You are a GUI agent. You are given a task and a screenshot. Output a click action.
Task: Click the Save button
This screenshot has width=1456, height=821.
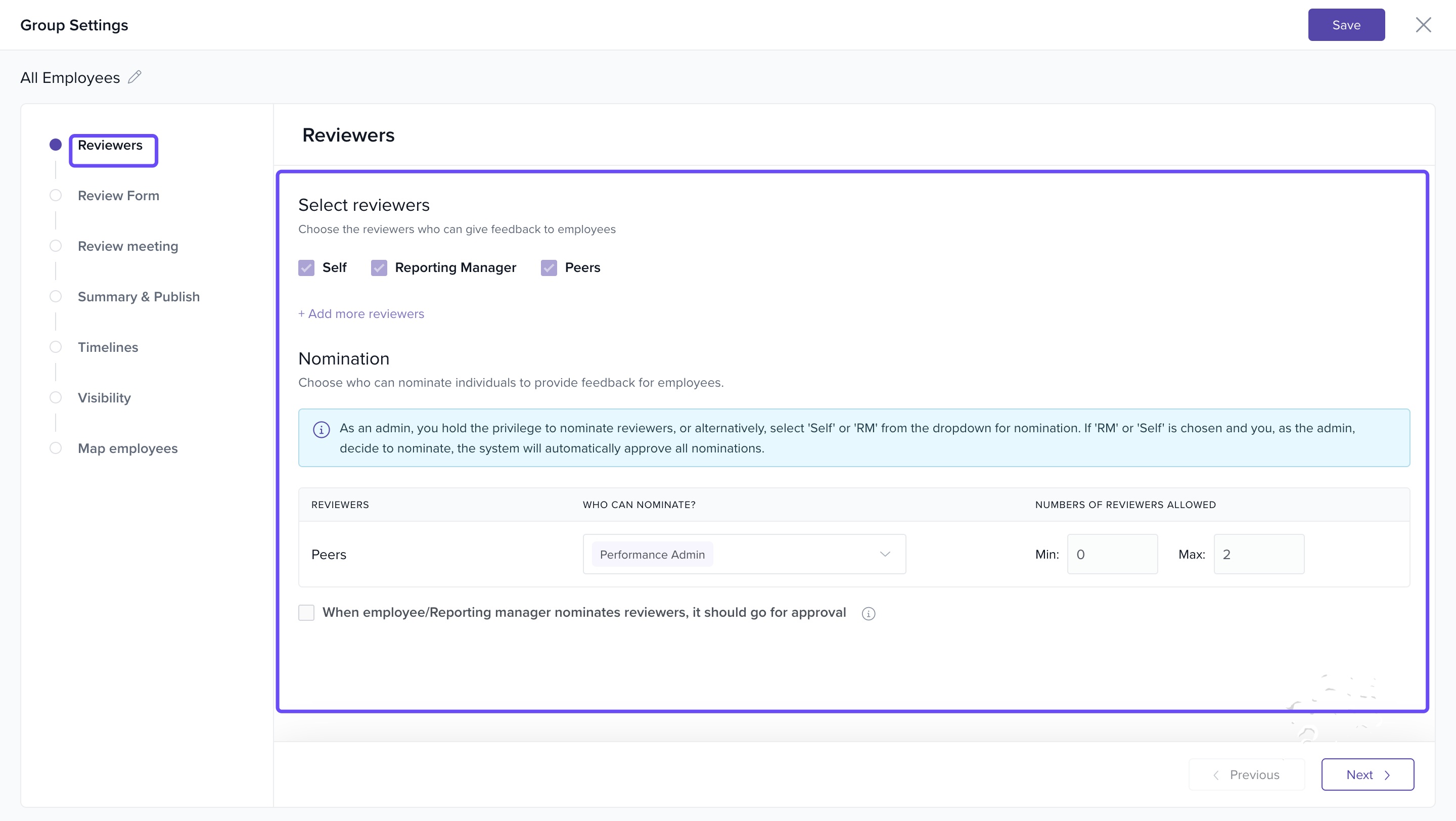click(x=1346, y=25)
